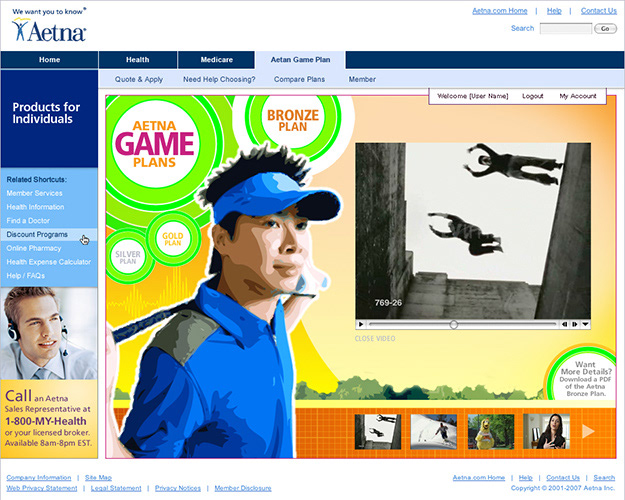Open the Medicare tab
The height and width of the screenshot is (500, 625).
[216, 60]
